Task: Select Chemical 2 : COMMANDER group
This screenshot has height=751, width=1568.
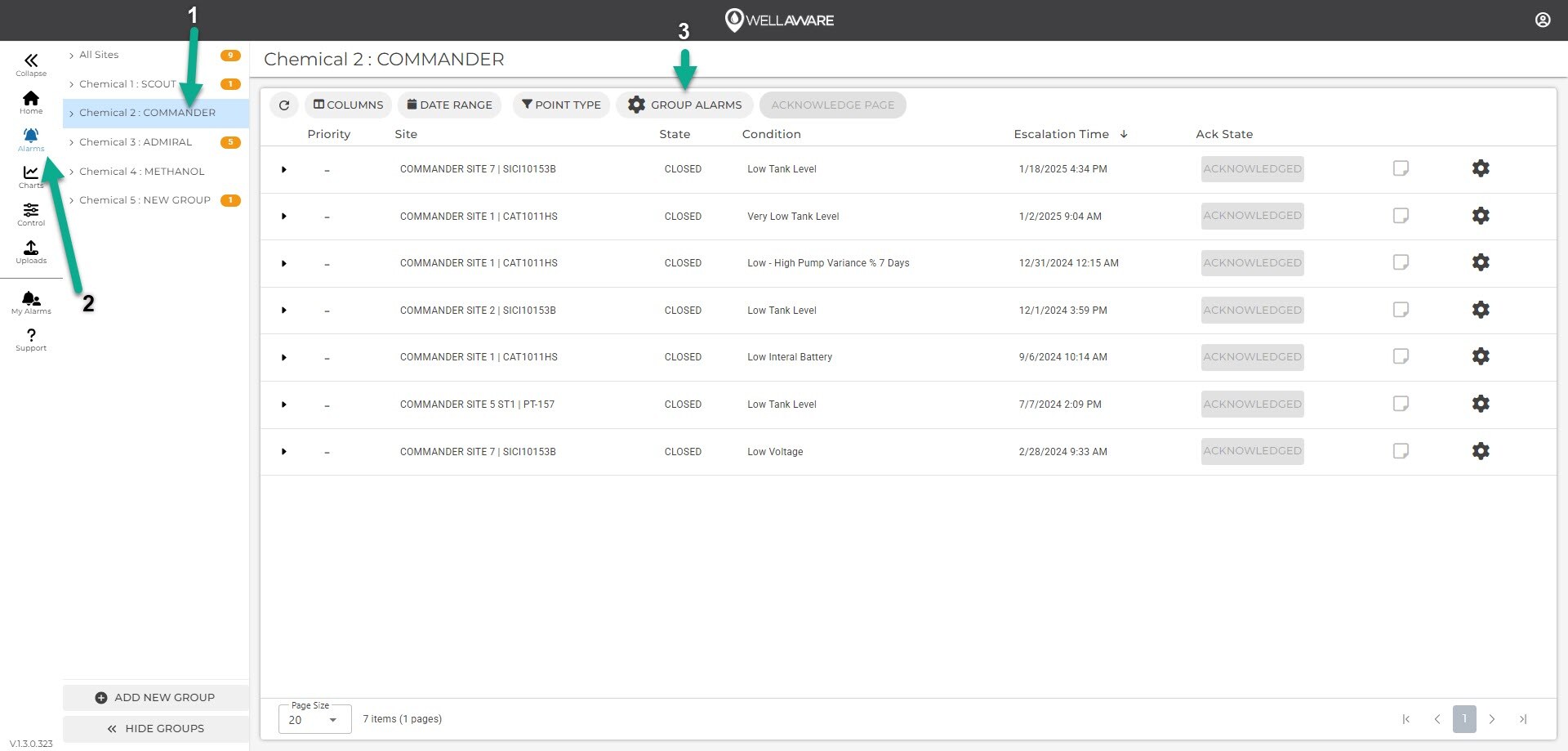Action: 155,113
